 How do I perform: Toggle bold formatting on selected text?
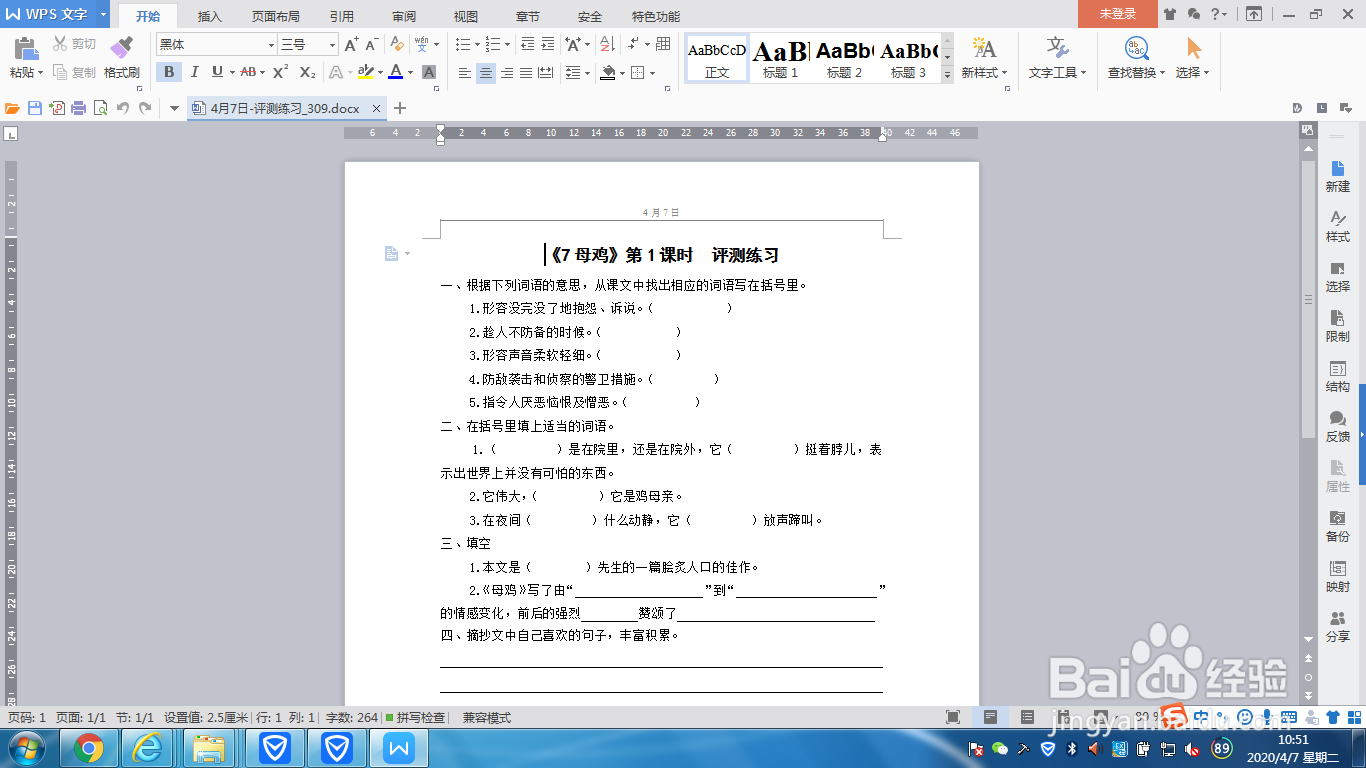coord(168,73)
